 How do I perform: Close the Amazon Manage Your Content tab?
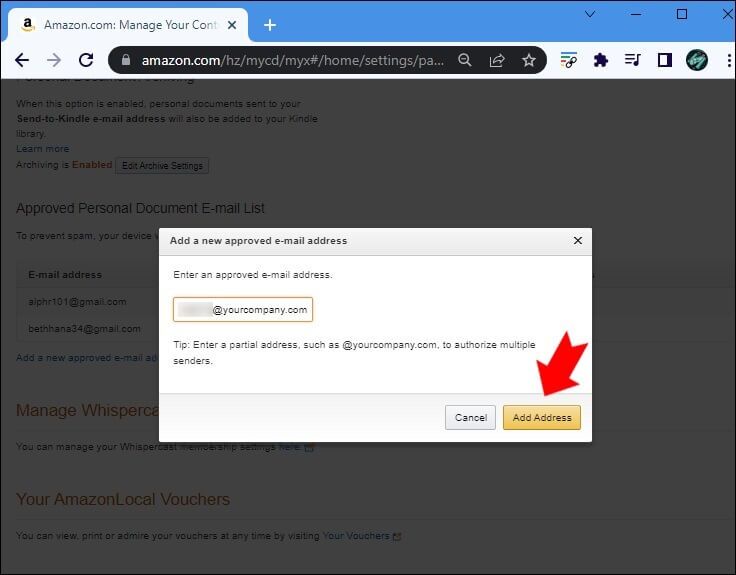[x=232, y=25]
